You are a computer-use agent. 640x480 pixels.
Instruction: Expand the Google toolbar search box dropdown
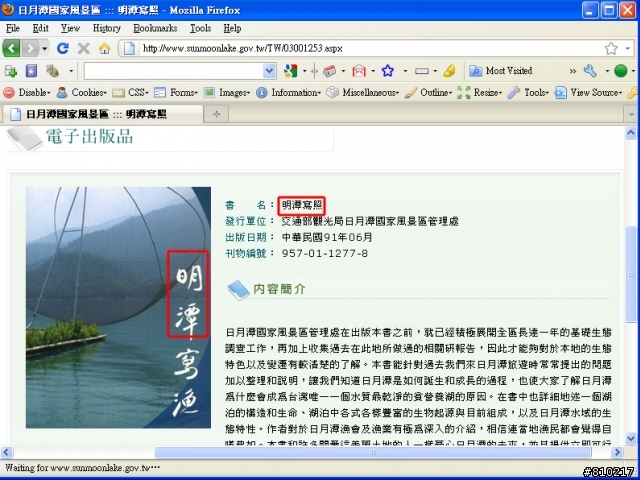coord(269,71)
